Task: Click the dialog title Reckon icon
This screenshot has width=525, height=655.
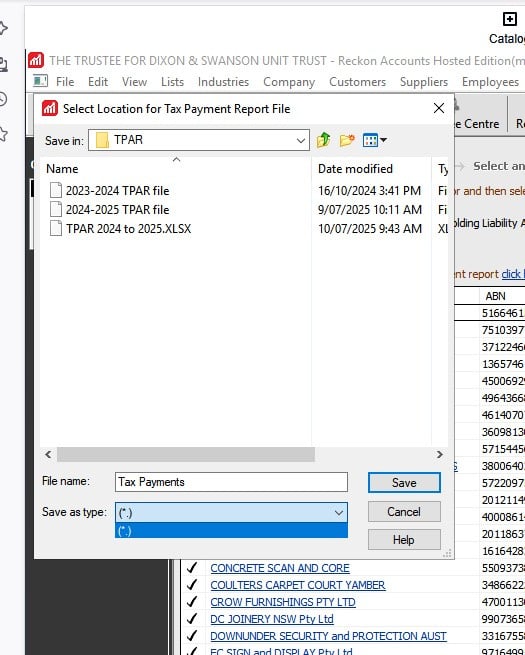Action: [x=50, y=109]
